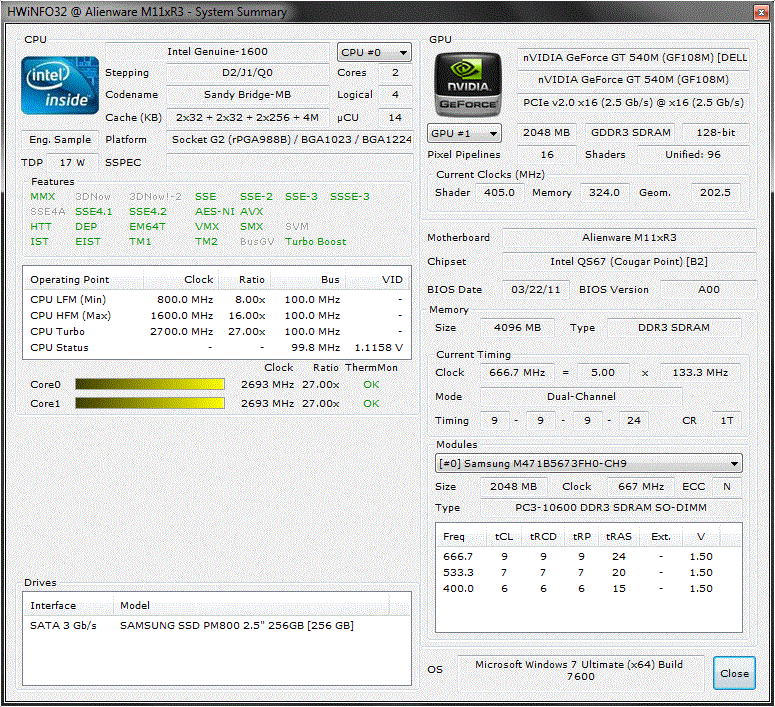Click the Model column header in Drives
The height and width of the screenshot is (707, 775).
coord(251,606)
